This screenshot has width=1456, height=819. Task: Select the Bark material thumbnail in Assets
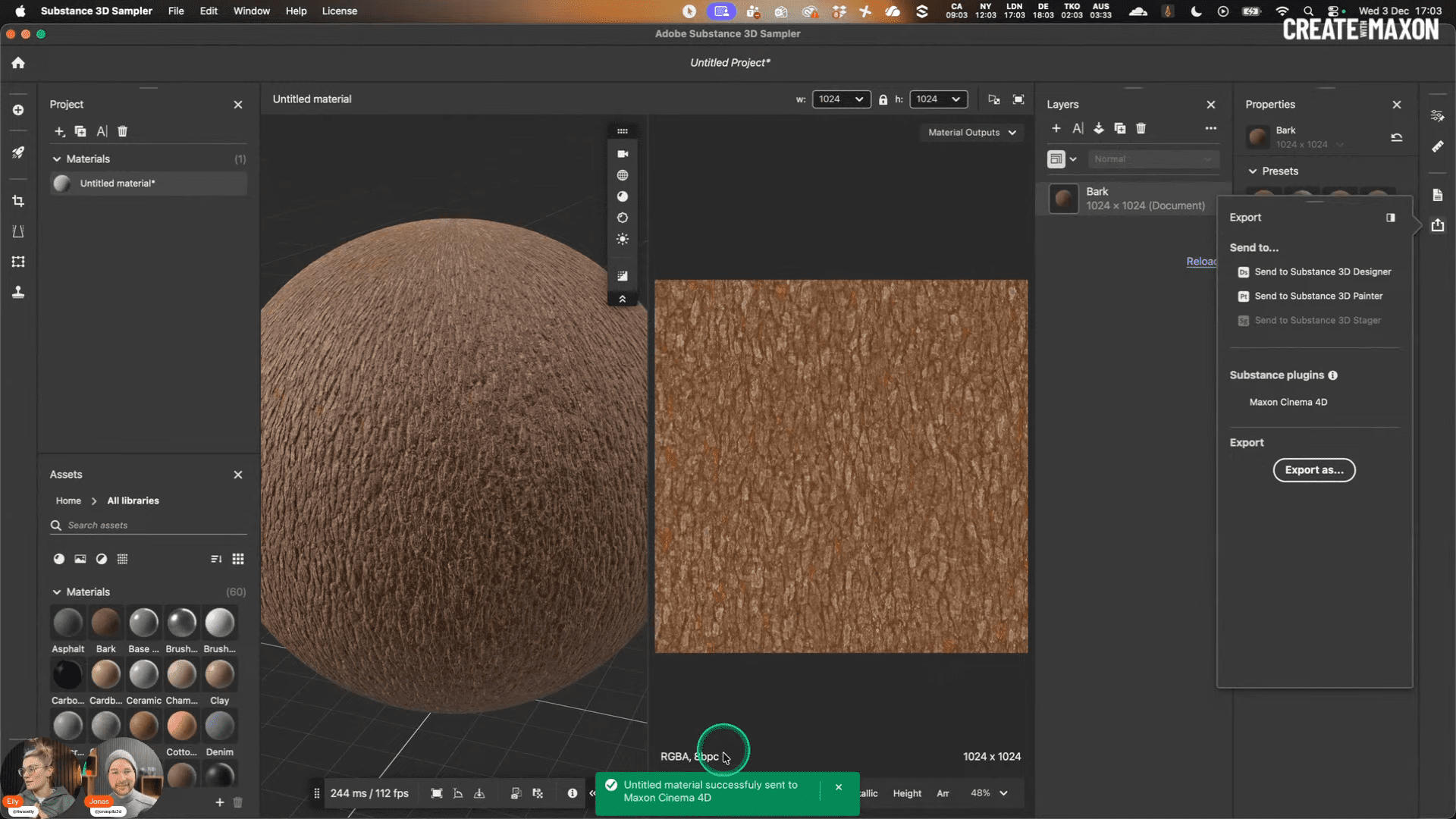pyautogui.click(x=105, y=622)
